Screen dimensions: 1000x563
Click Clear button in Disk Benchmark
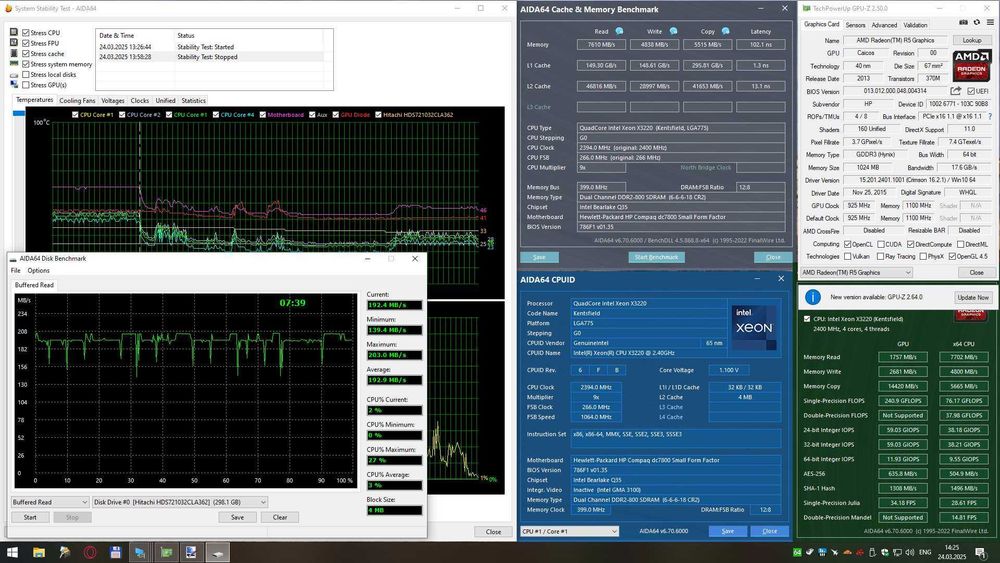point(279,517)
